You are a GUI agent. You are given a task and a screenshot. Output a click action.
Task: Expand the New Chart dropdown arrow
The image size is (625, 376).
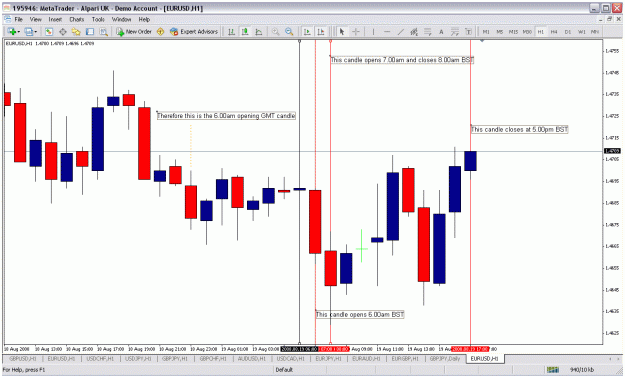[x=19, y=32]
